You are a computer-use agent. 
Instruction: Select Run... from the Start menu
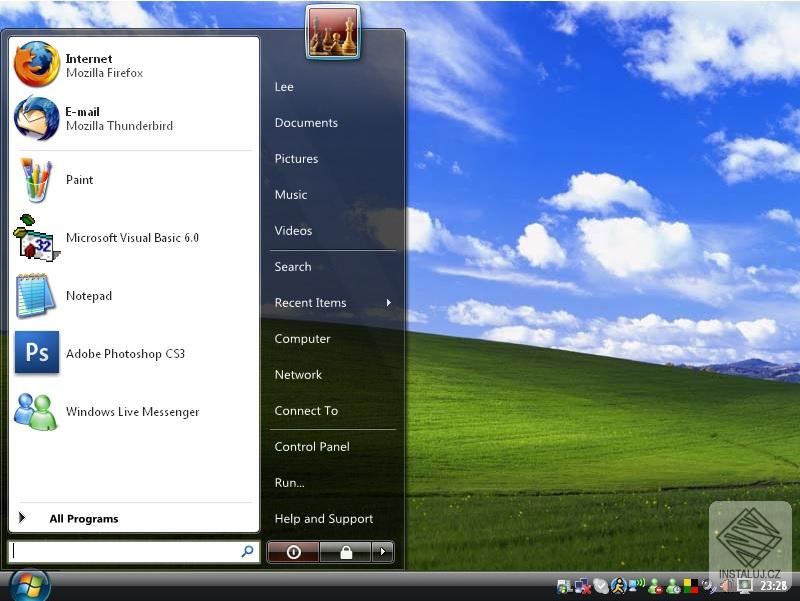289,483
